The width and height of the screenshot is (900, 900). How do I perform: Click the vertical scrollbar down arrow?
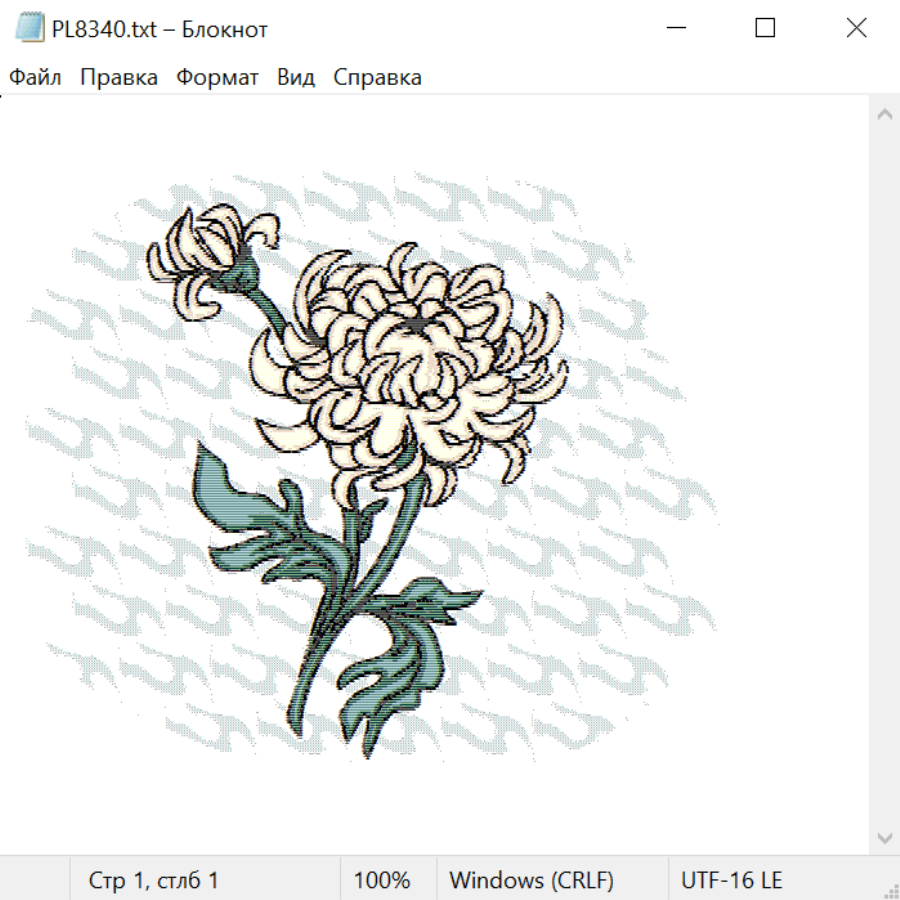click(x=885, y=838)
